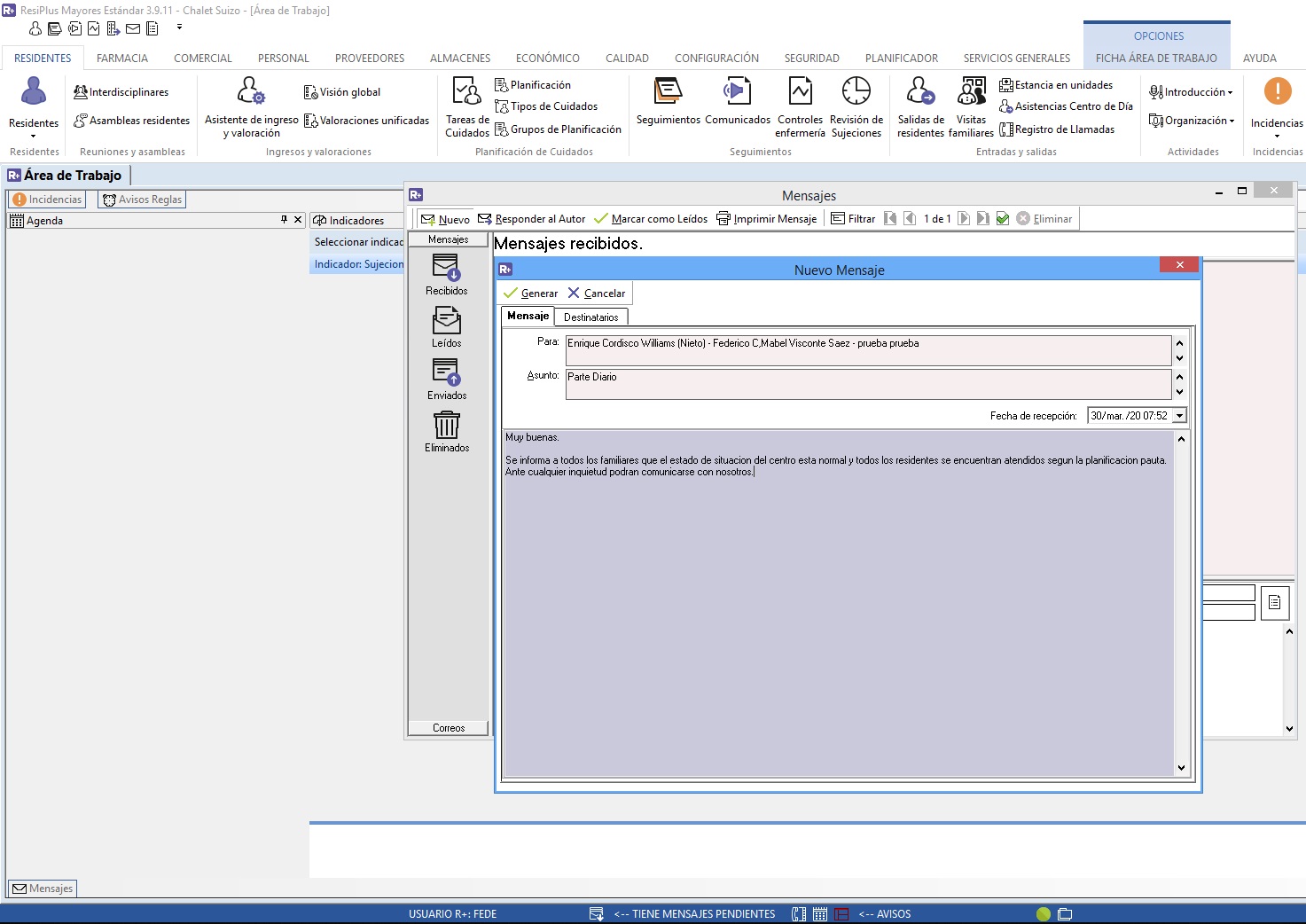Click the Asunto input field
This screenshot has width=1306, height=924.
click(x=869, y=384)
